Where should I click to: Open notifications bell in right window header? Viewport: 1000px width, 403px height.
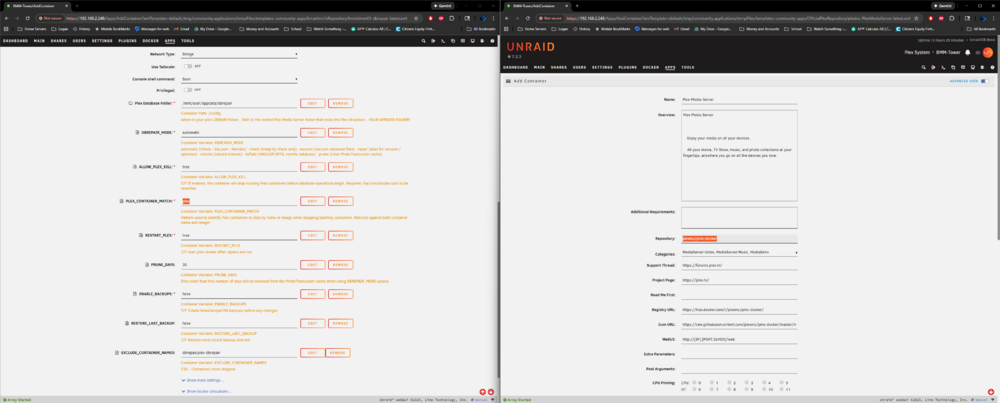tap(967, 52)
